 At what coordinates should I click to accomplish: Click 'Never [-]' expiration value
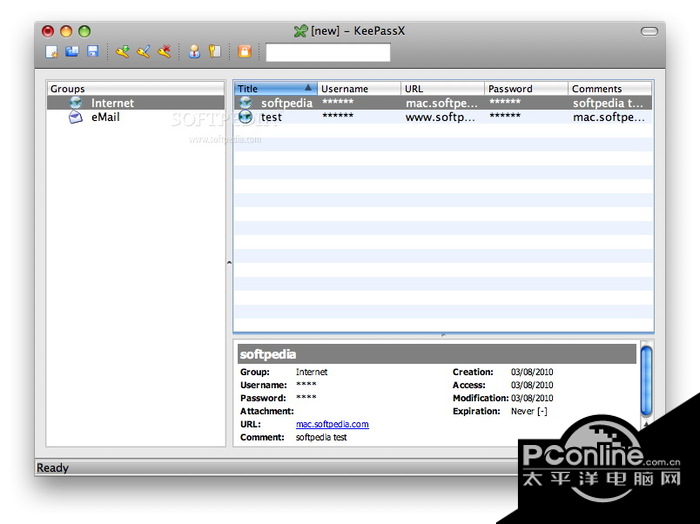529,411
